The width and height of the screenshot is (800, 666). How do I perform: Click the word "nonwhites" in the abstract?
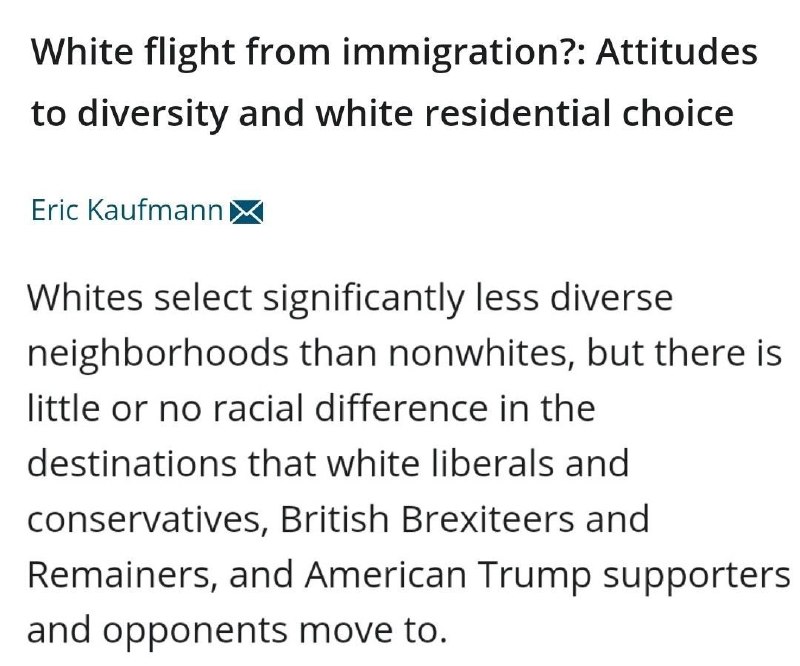click(480, 353)
